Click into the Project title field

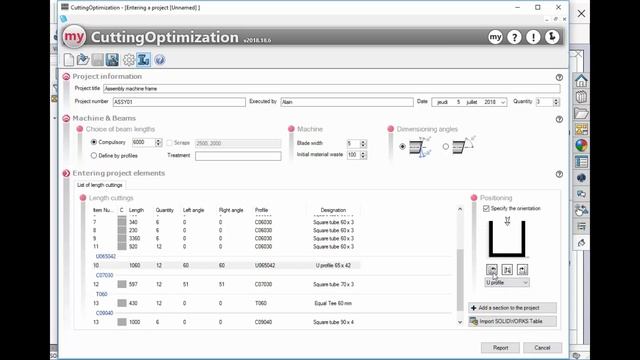[x=331, y=89]
